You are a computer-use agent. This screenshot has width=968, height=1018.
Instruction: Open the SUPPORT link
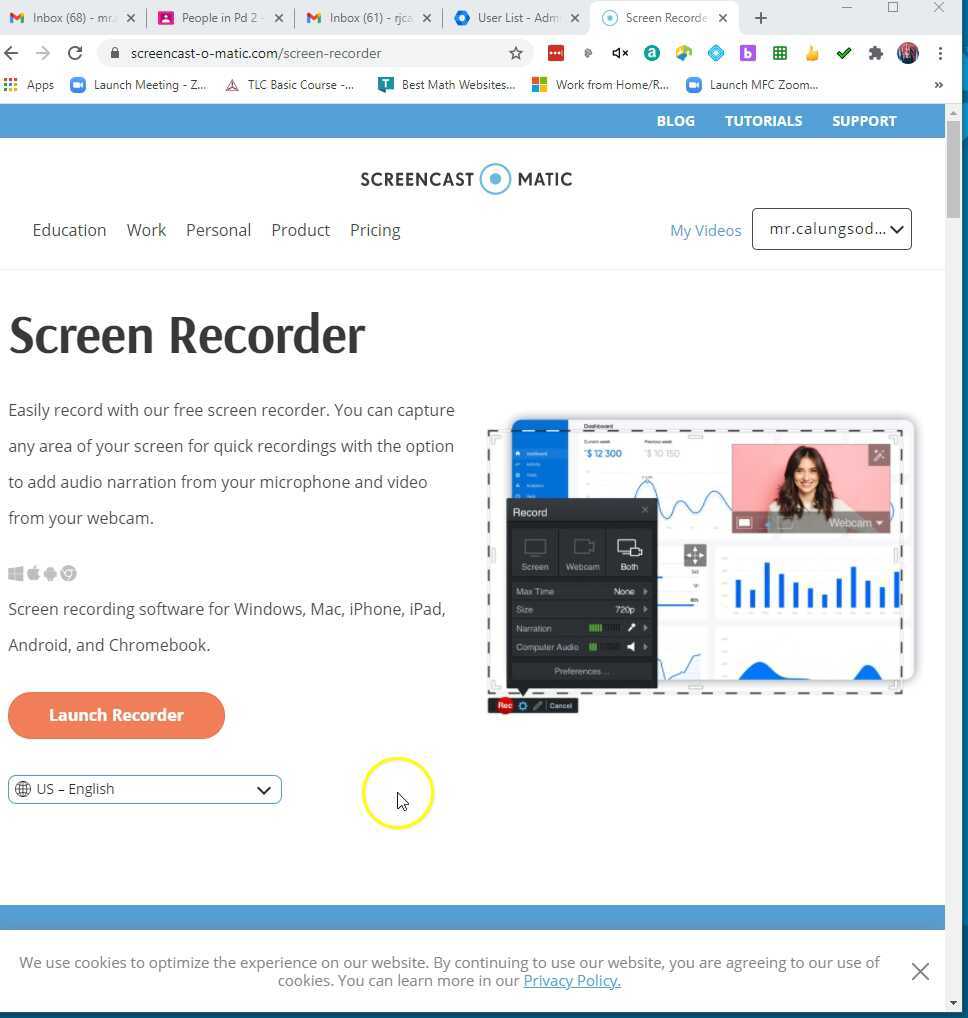tap(864, 121)
